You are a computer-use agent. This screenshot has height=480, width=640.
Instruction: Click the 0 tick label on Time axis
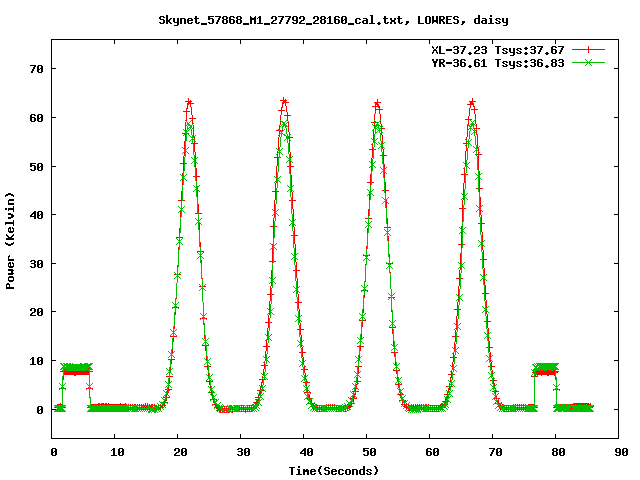(54, 452)
